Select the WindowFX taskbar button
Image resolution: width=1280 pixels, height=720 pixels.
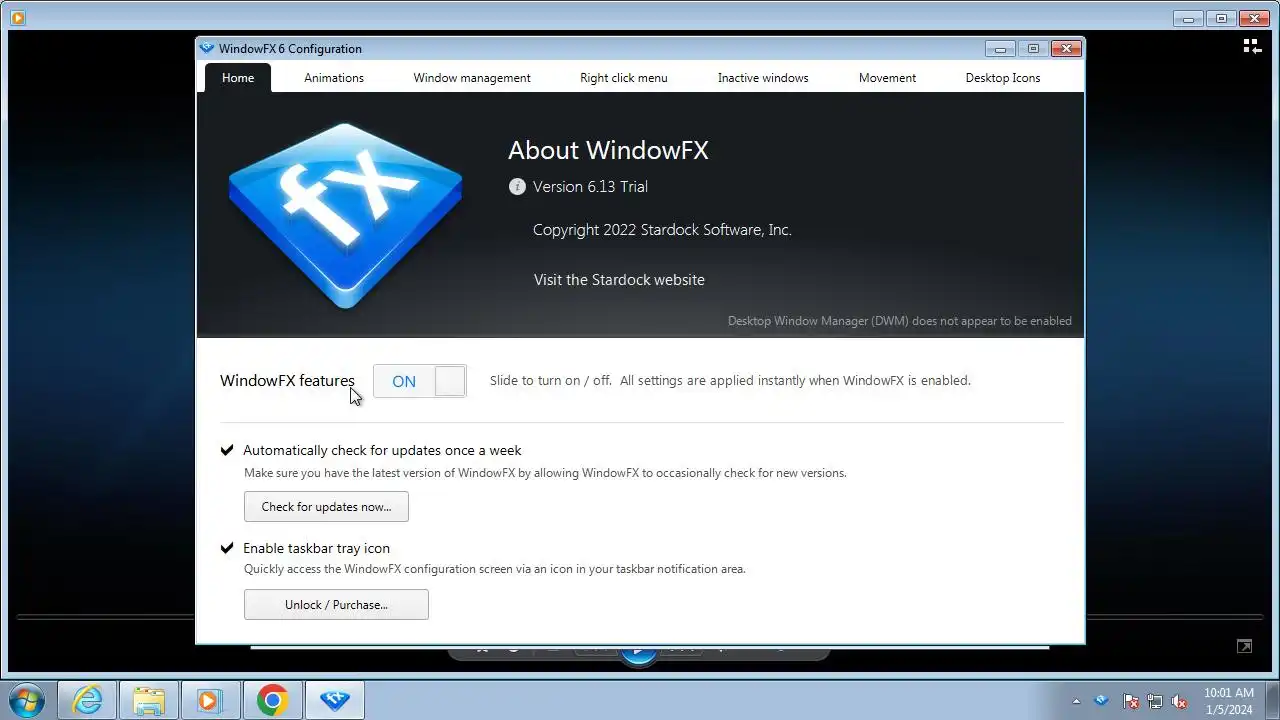click(x=334, y=700)
